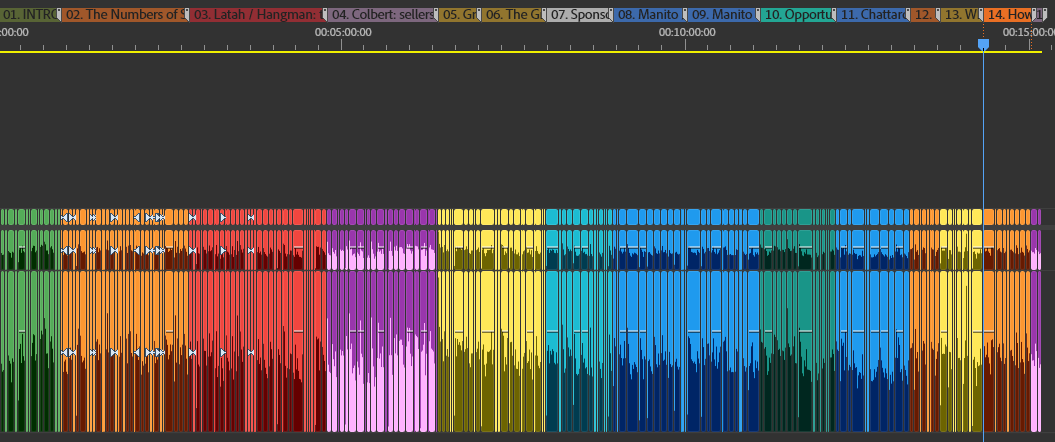
Task: Jump to '03. Latah / Hangman' marker
Action: [258, 14]
